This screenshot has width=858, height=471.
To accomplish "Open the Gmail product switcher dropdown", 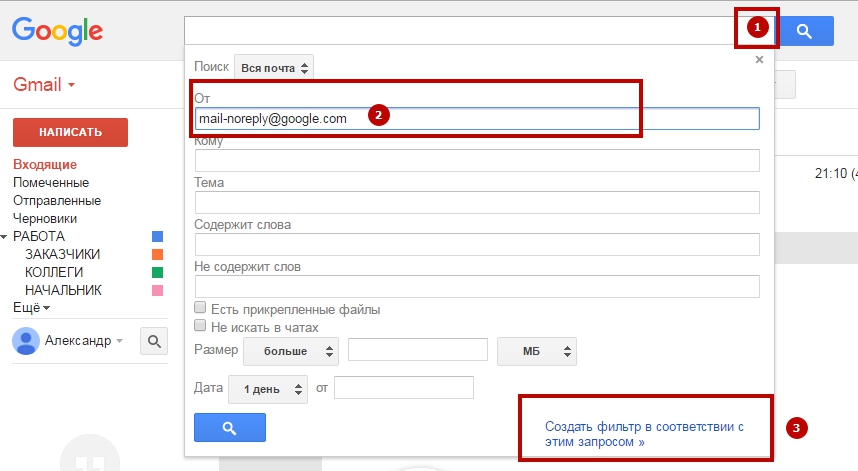I will 44,85.
